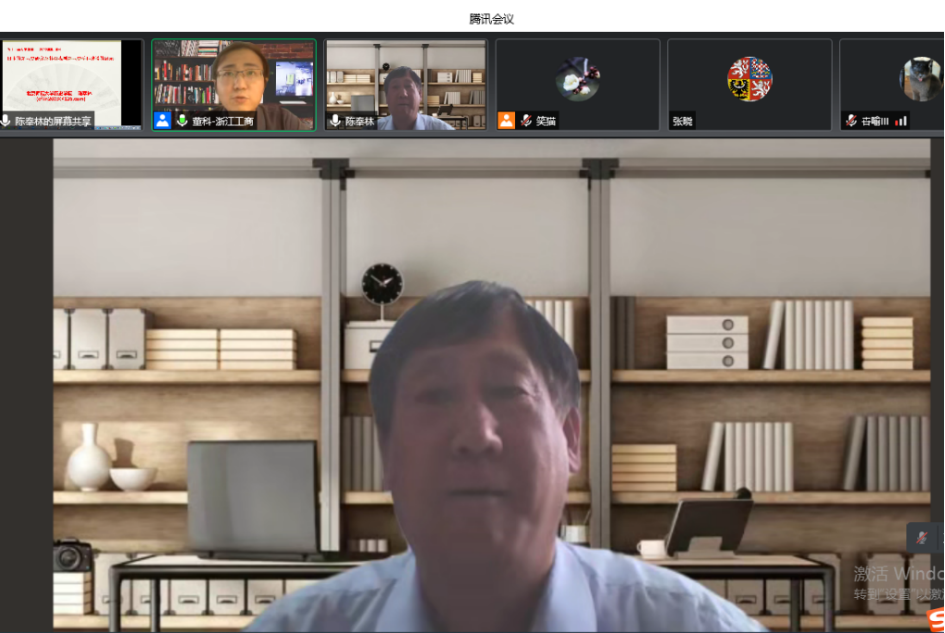Select 张晓 participant tile

pos(750,84)
